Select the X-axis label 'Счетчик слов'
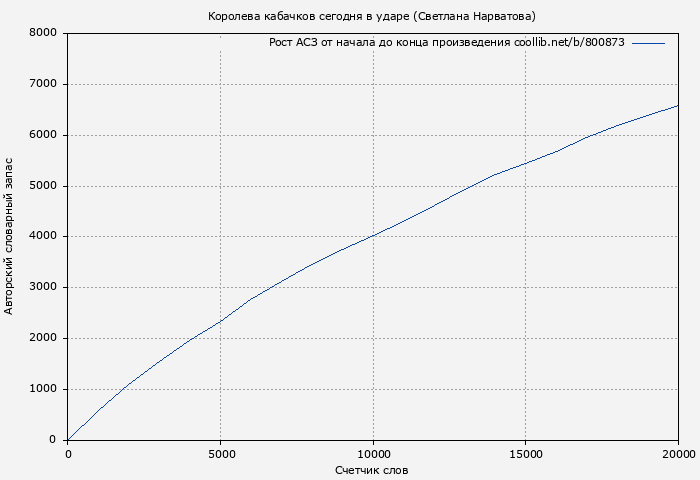700x480 pixels. coord(372,470)
